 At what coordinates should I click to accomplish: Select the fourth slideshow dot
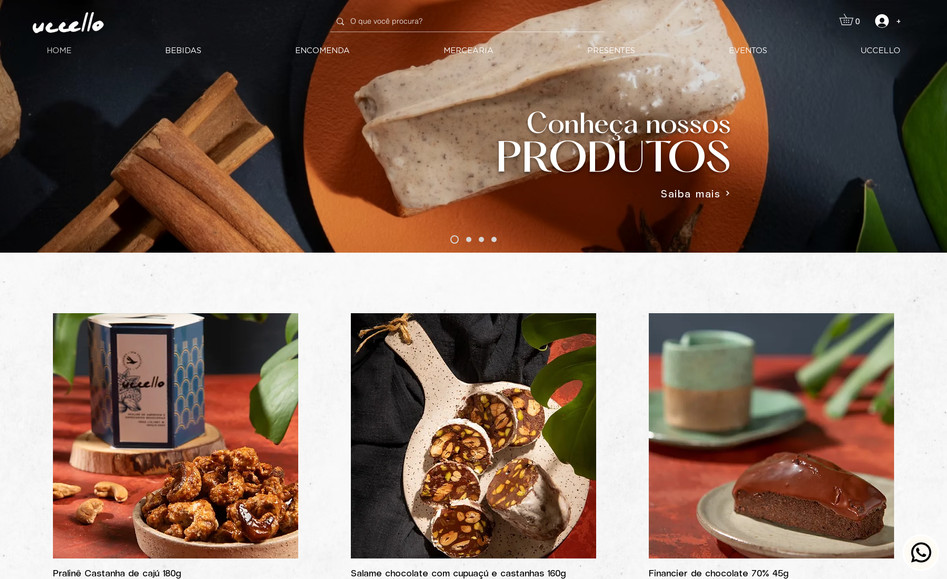(x=494, y=240)
